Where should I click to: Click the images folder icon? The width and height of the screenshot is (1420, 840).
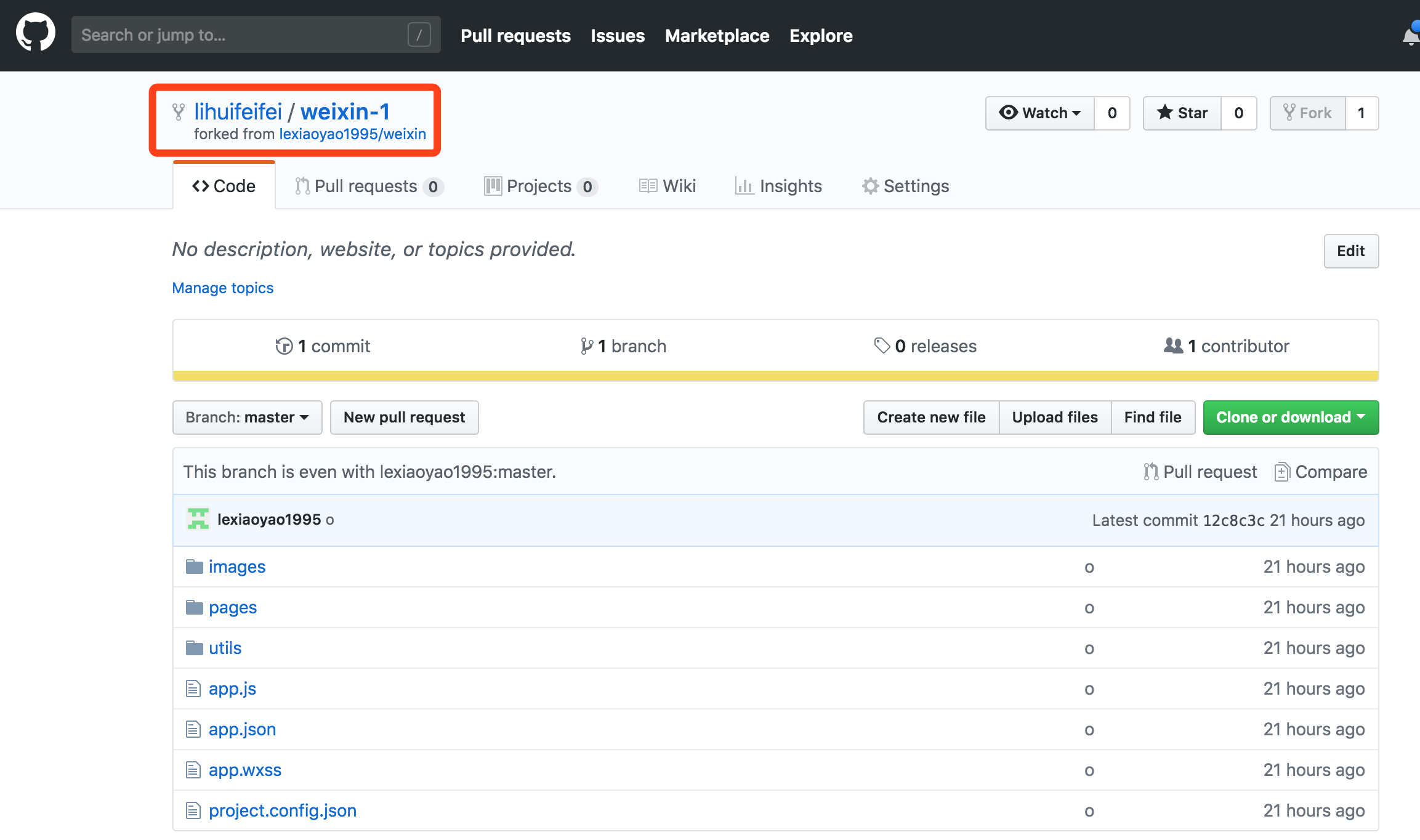[x=195, y=567]
